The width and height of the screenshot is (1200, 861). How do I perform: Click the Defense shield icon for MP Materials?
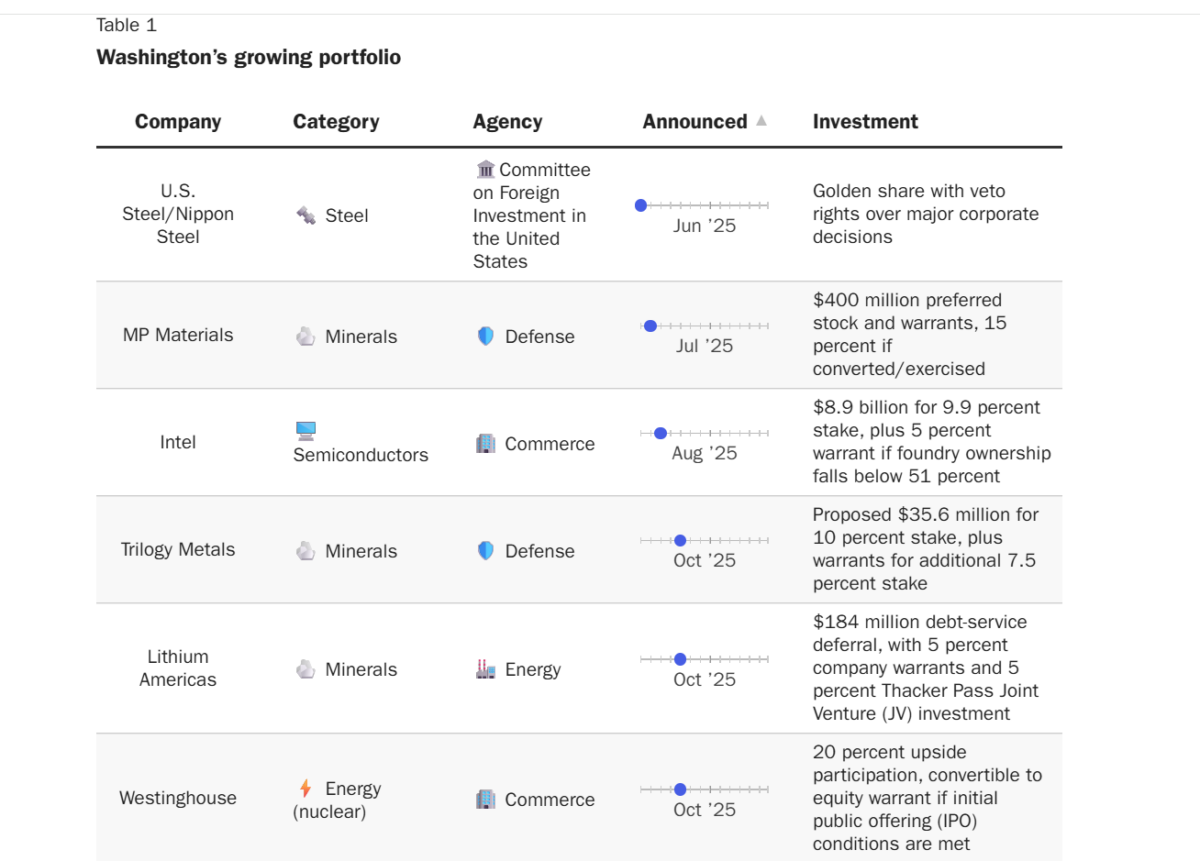coord(486,336)
